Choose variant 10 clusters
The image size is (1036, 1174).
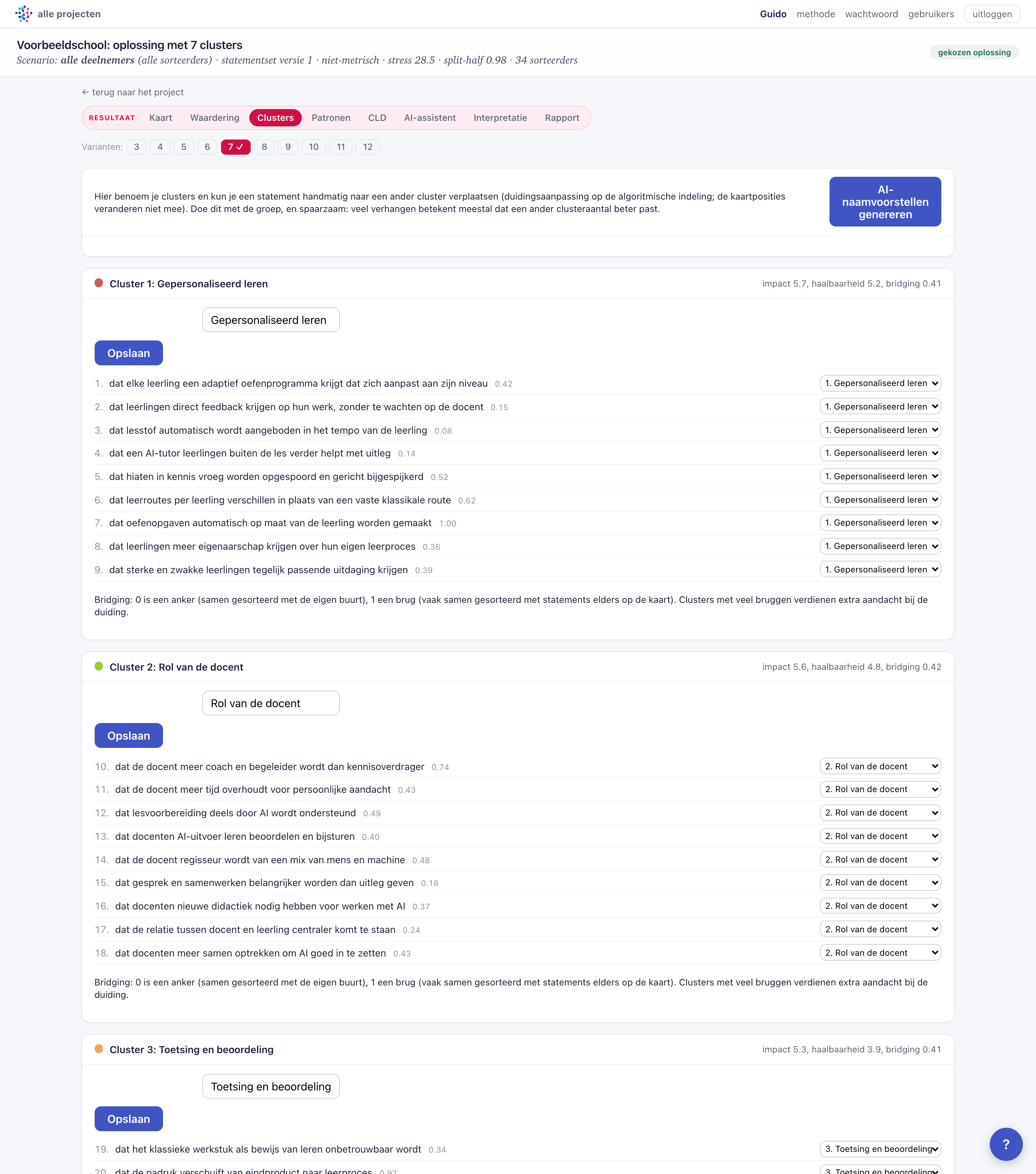click(314, 147)
